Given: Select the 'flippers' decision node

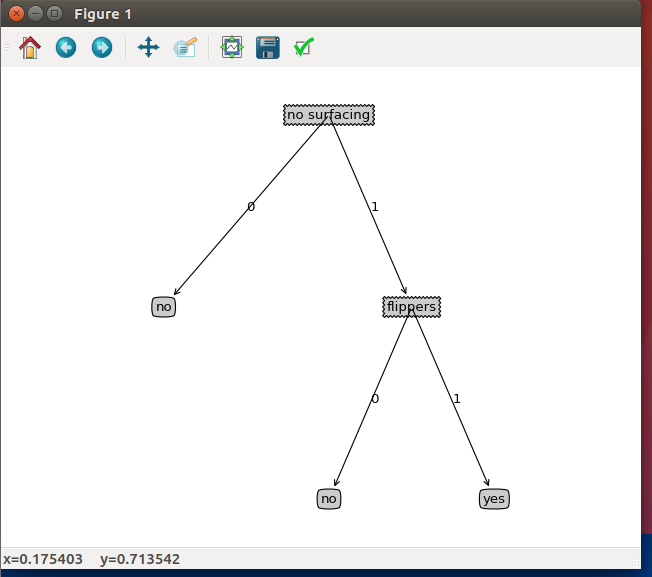Looking at the screenshot, I should [411, 307].
